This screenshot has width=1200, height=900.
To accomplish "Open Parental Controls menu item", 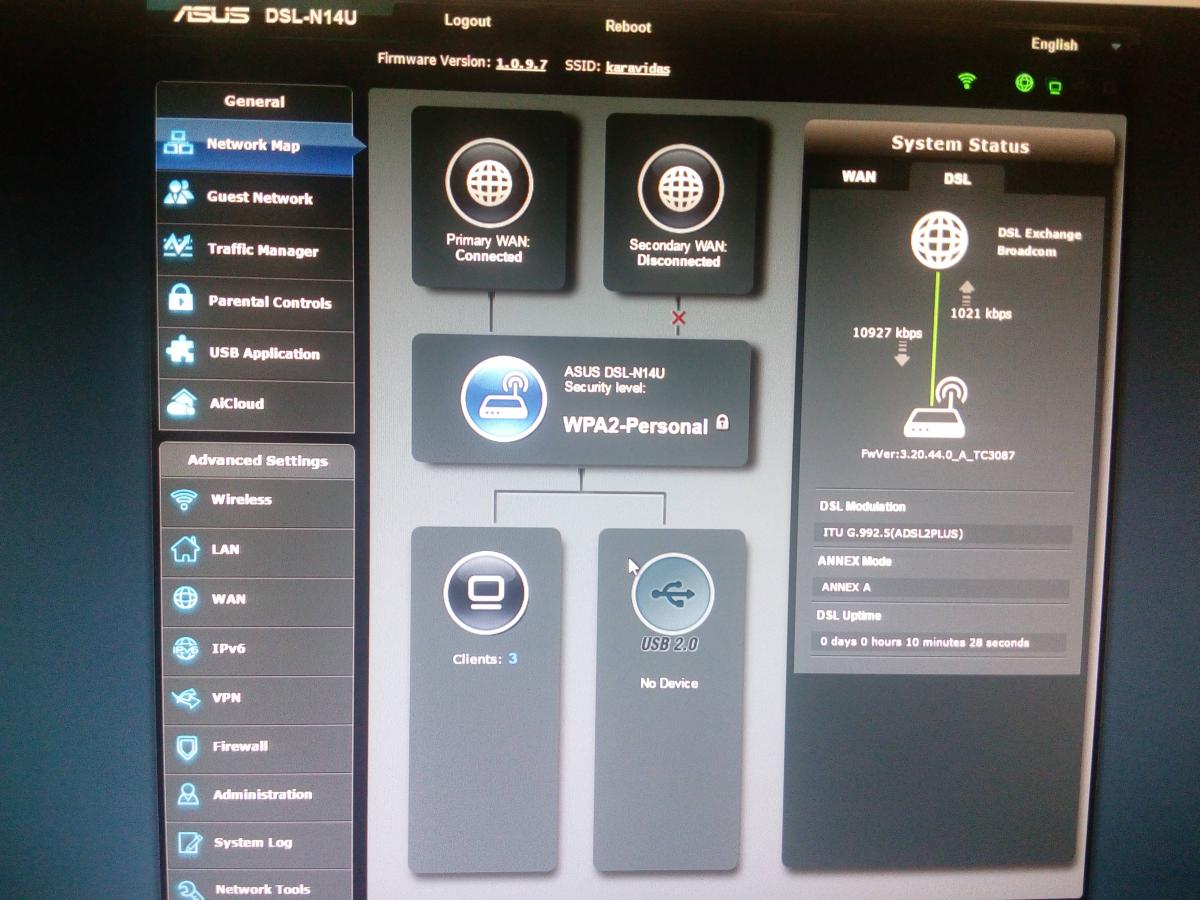I will [256, 302].
